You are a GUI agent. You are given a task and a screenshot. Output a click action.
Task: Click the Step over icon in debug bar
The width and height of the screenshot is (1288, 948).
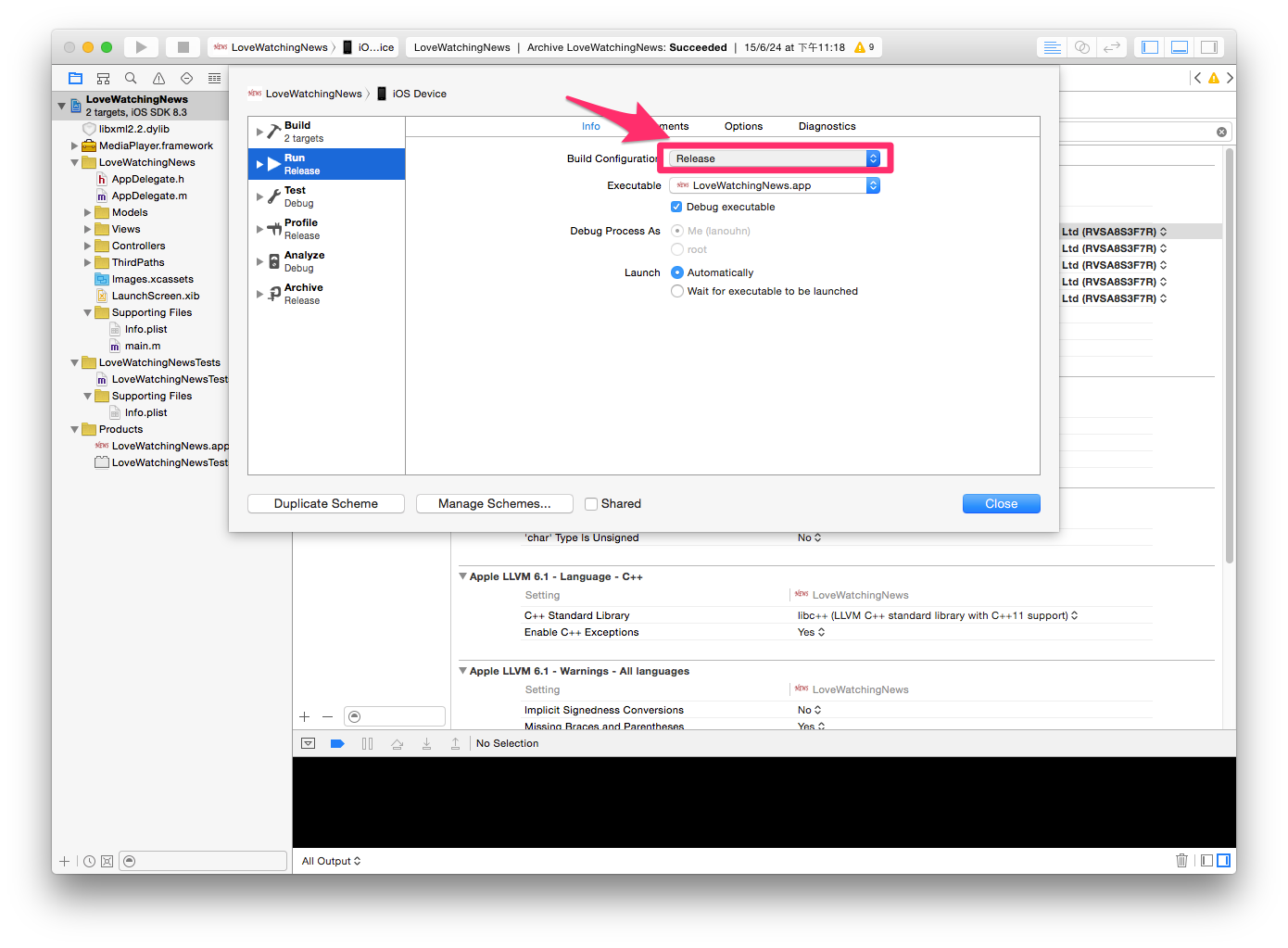(x=397, y=743)
